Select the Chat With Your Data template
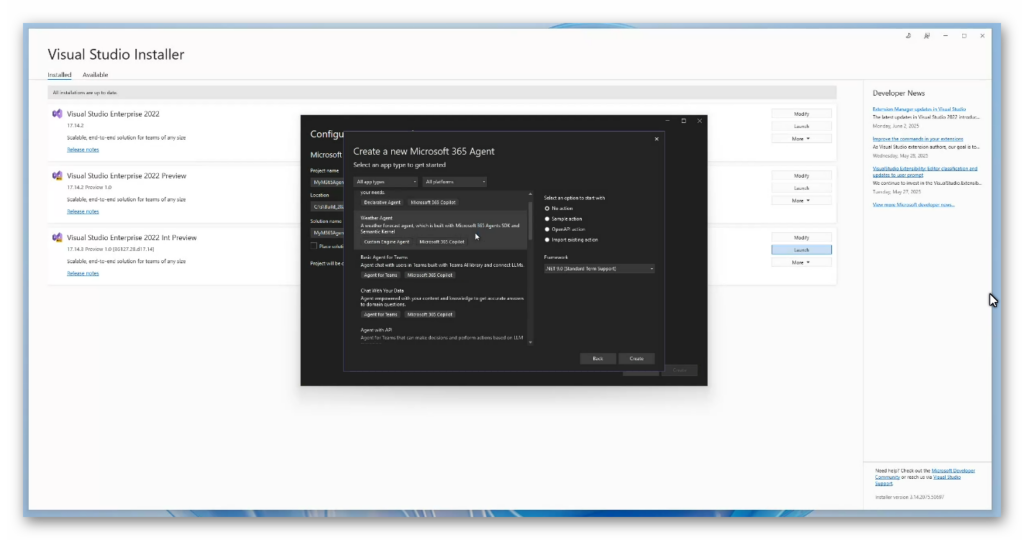 442,303
